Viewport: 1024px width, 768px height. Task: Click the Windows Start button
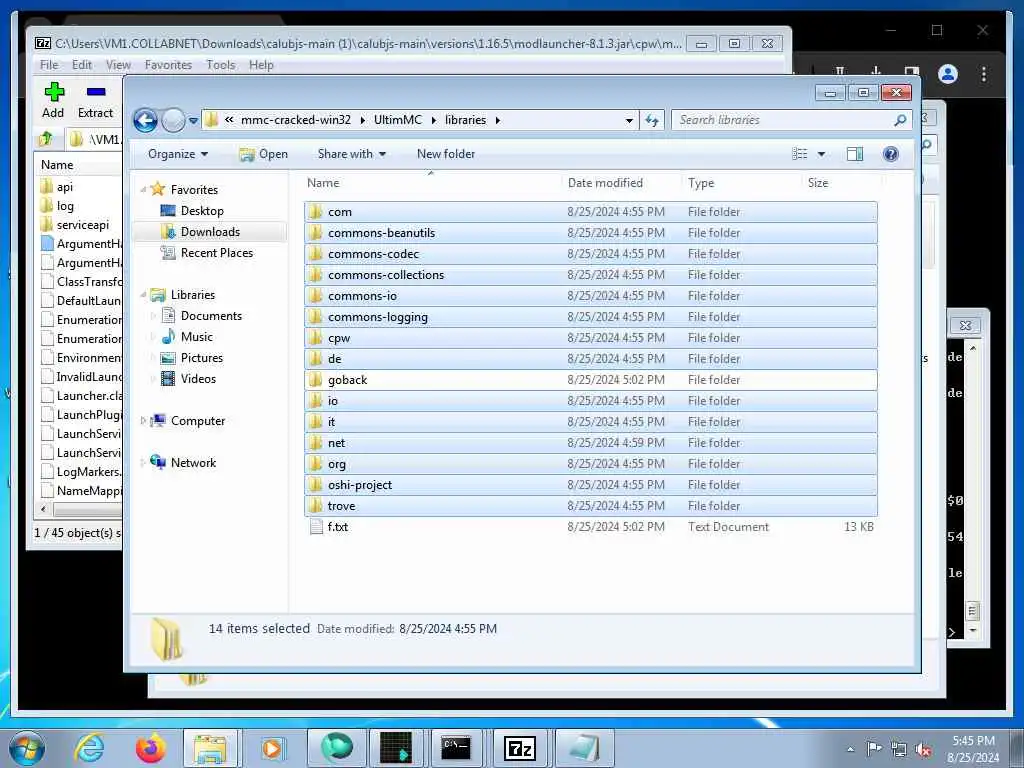[26, 748]
